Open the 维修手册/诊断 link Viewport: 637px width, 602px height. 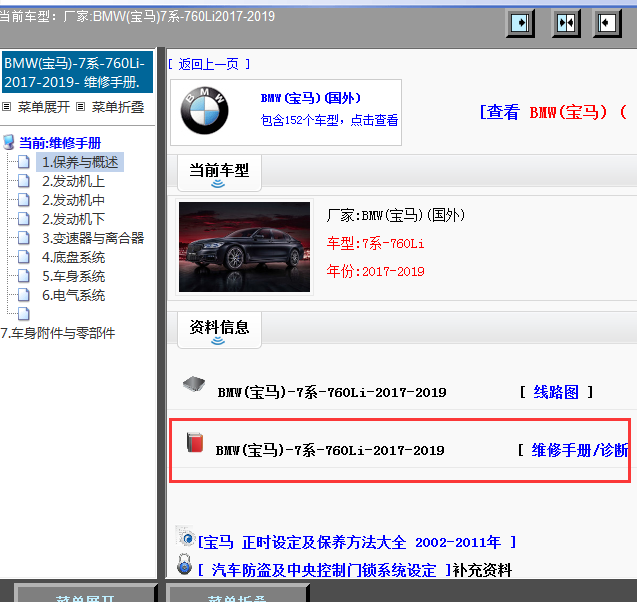pyautogui.click(x=580, y=450)
